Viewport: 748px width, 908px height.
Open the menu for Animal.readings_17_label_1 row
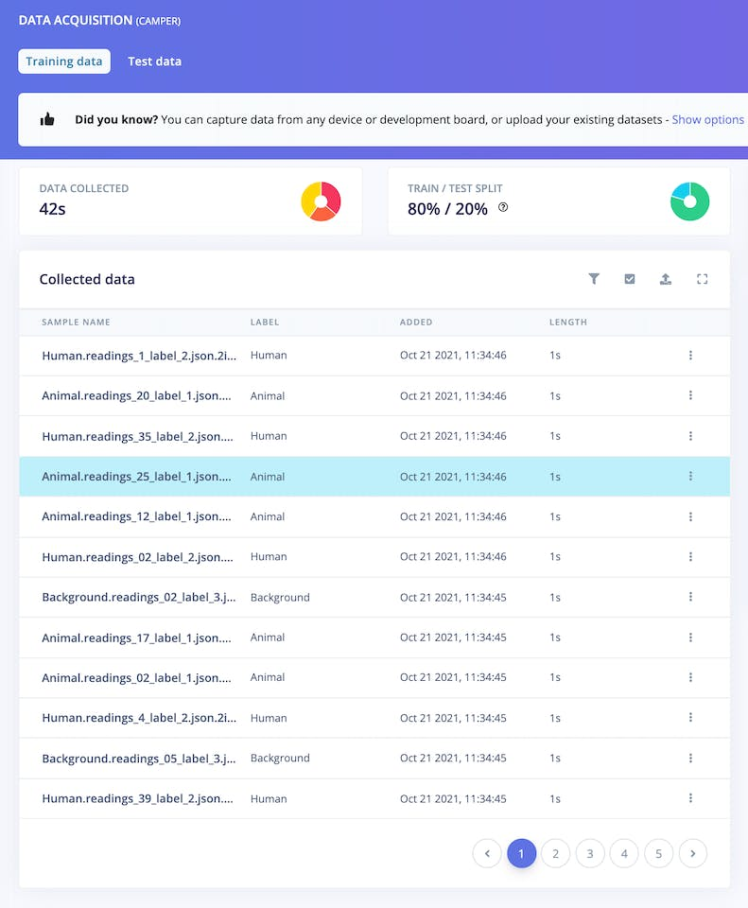691,637
